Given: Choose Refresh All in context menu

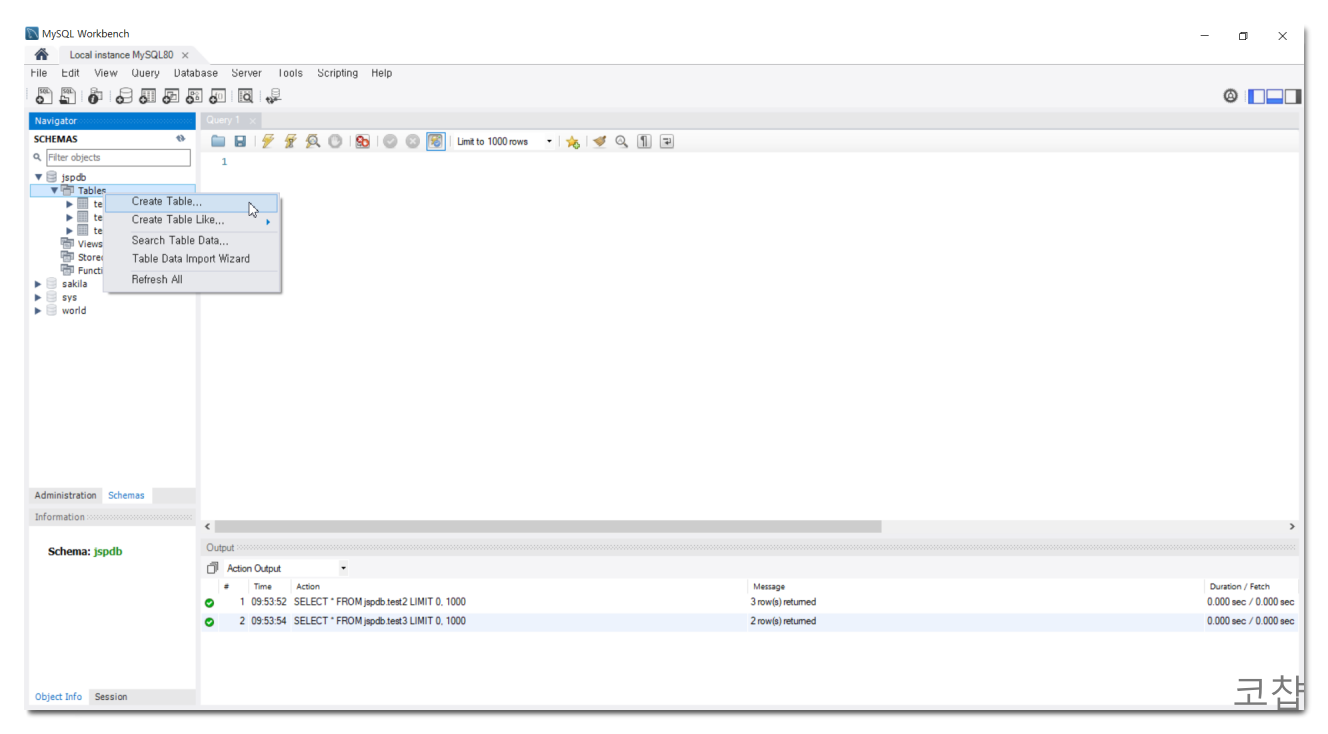Looking at the screenshot, I should 192,280.
